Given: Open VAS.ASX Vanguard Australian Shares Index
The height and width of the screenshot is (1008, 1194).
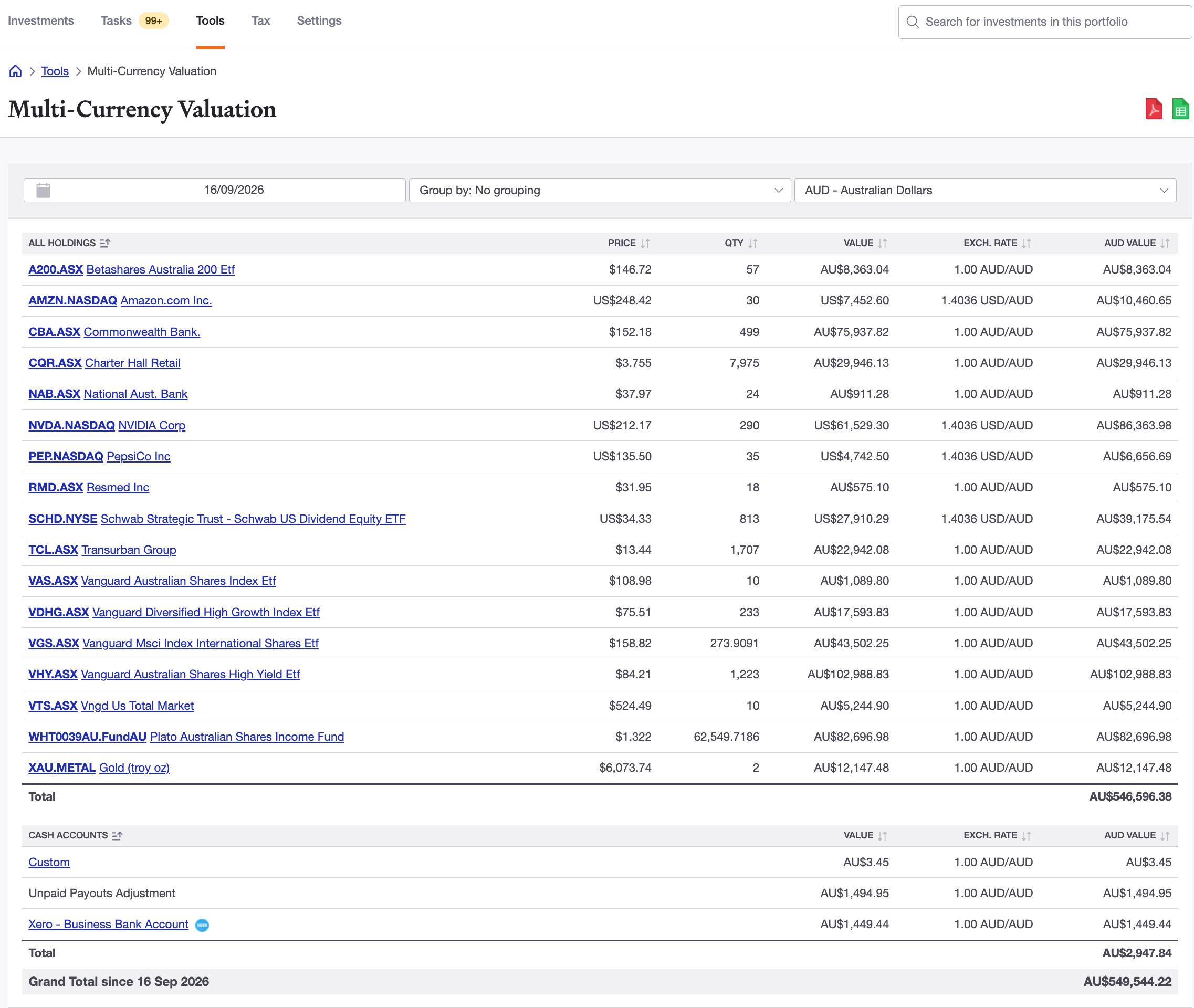Looking at the screenshot, I should (152, 581).
